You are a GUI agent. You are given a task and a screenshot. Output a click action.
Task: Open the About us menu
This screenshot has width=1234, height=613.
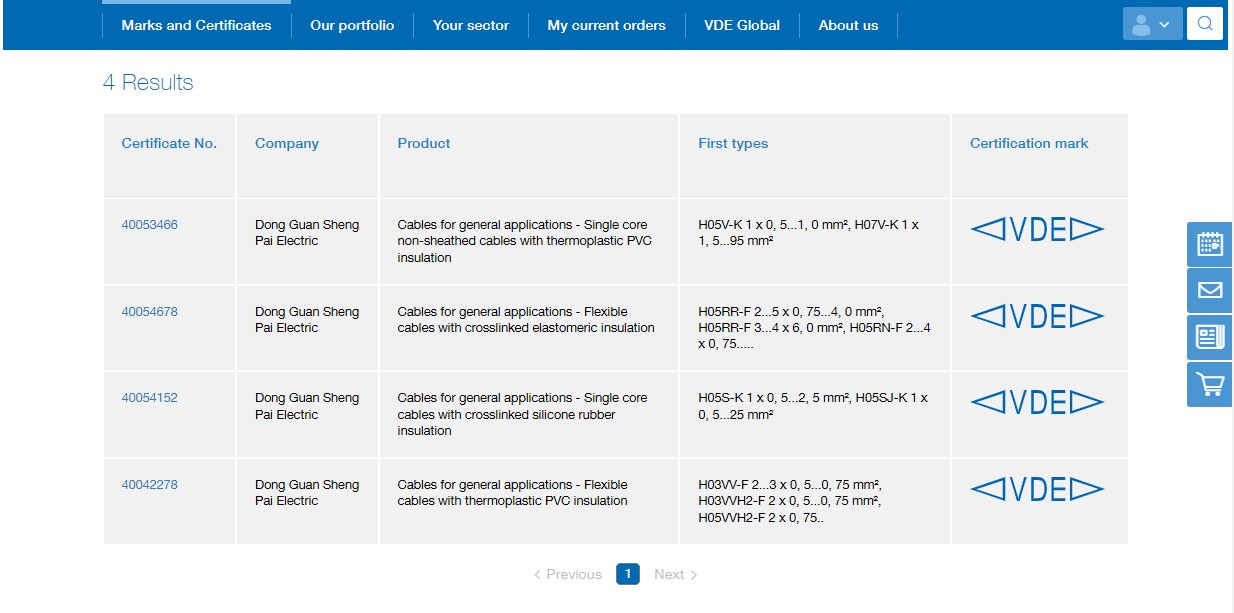(848, 25)
